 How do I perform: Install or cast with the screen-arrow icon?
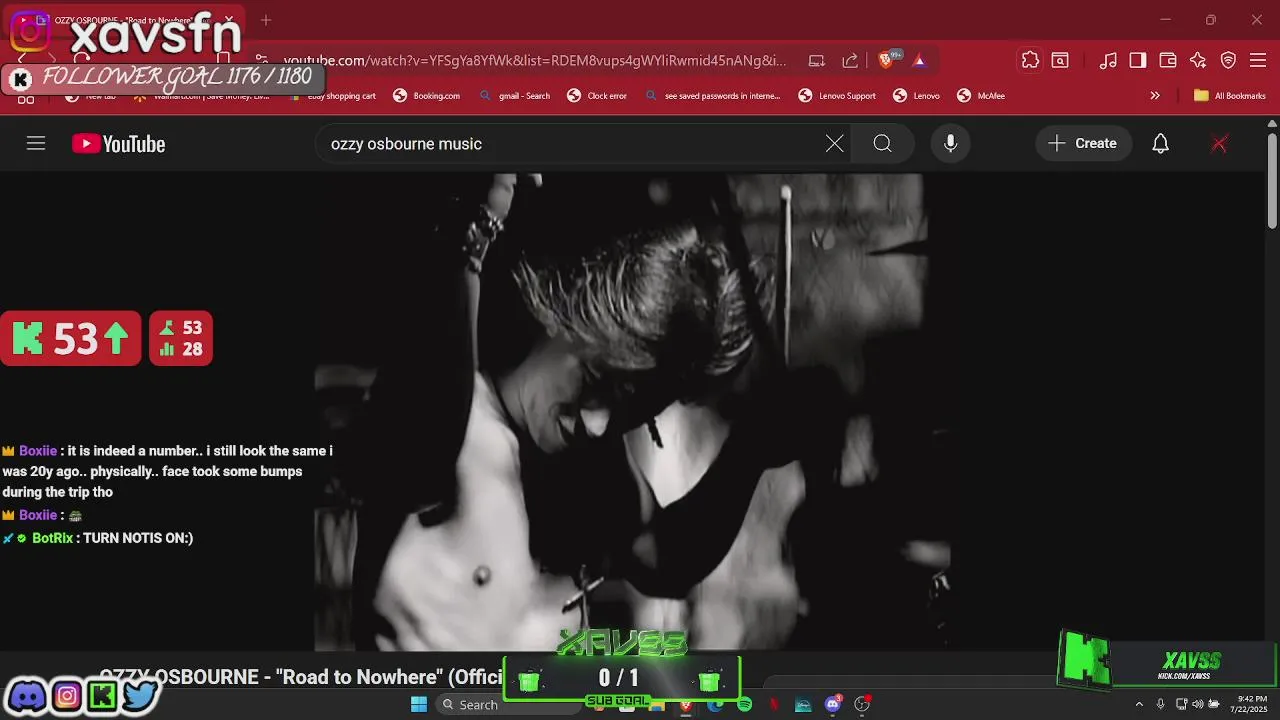(816, 60)
